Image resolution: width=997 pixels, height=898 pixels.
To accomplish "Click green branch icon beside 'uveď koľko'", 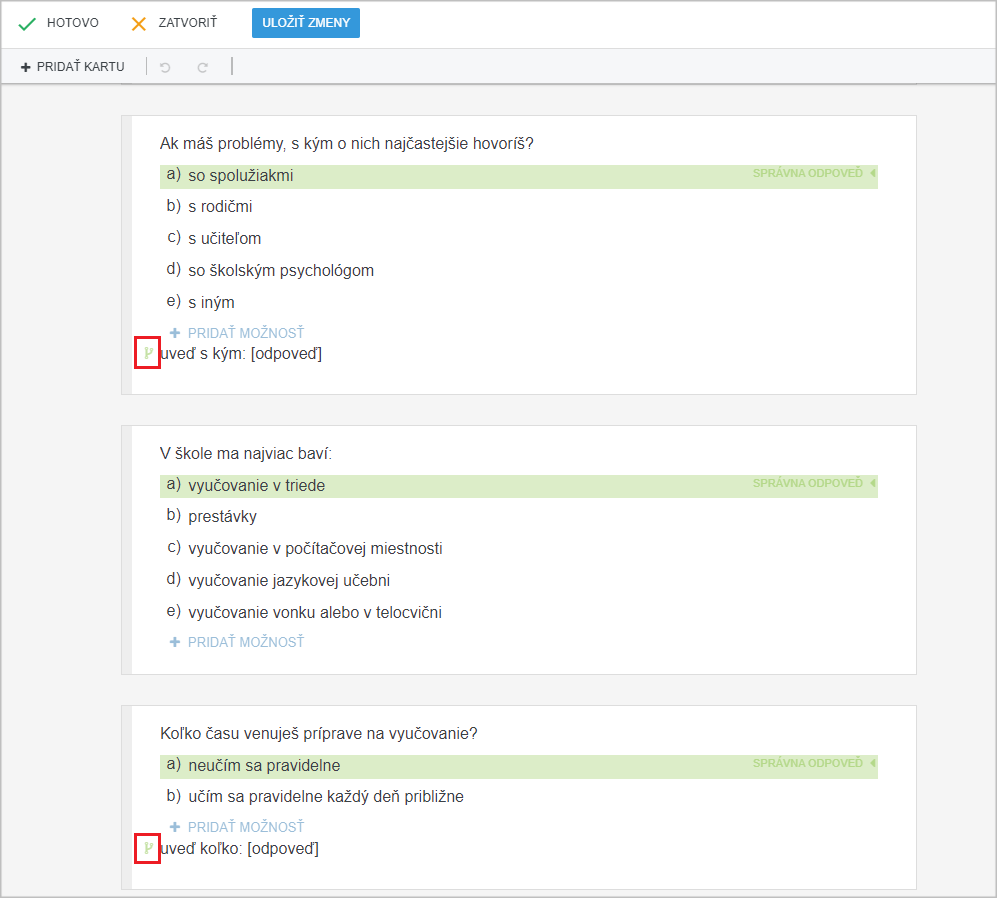I will pyautogui.click(x=148, y=848).
